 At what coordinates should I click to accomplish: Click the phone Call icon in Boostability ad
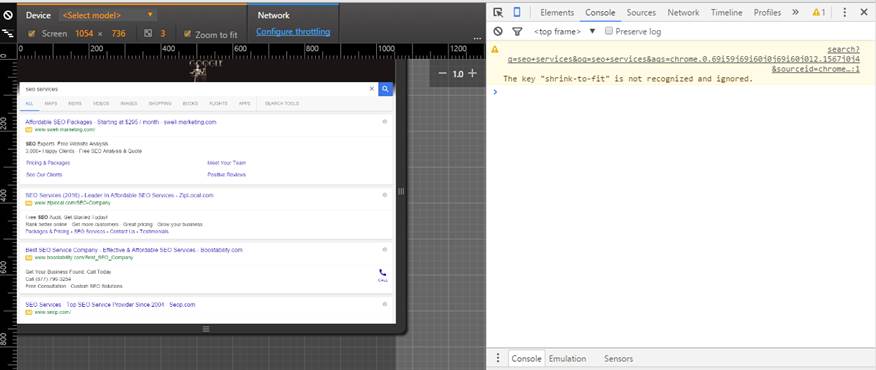click(383, 275)
